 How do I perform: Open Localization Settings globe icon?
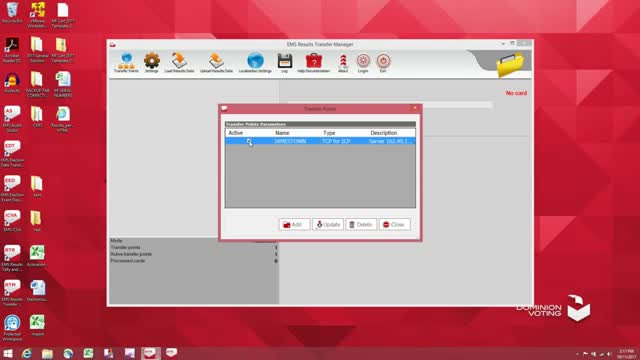coord(255,63)
